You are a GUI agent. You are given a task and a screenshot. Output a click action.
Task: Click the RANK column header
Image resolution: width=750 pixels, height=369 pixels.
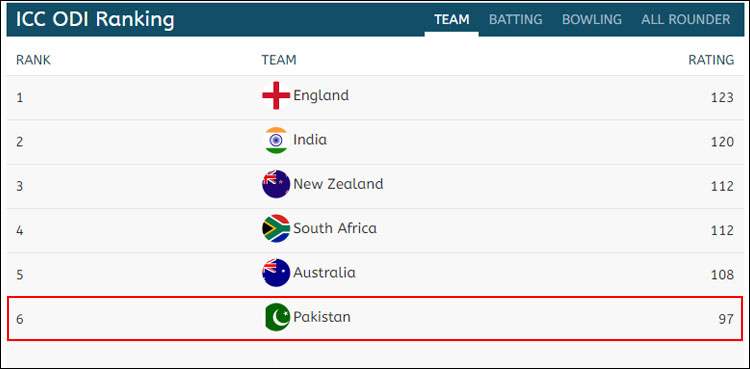point(33,60)
